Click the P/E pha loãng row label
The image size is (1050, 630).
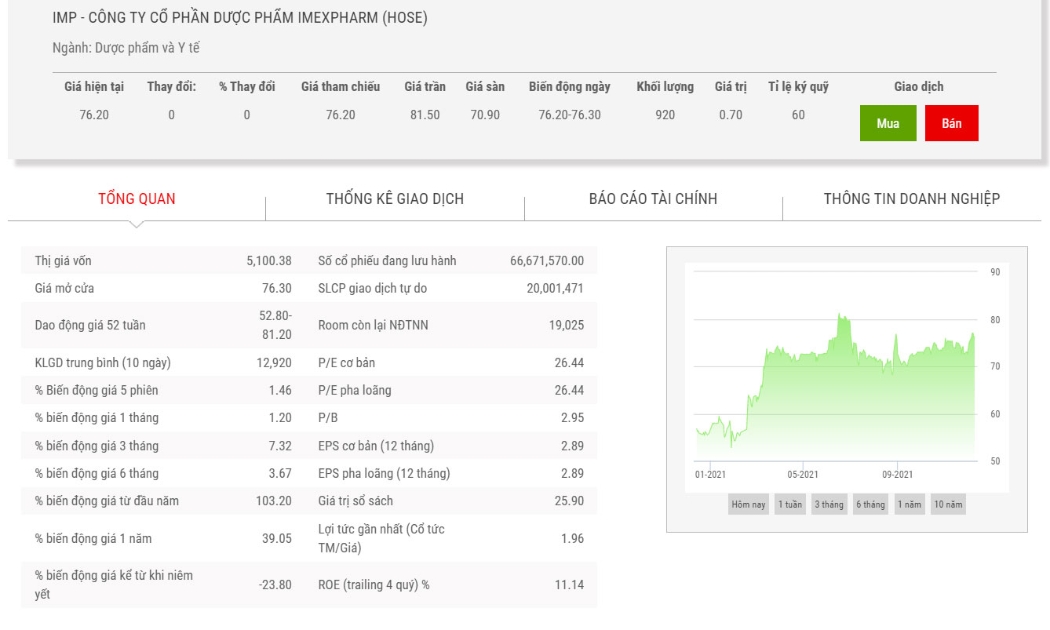(354, 390)
